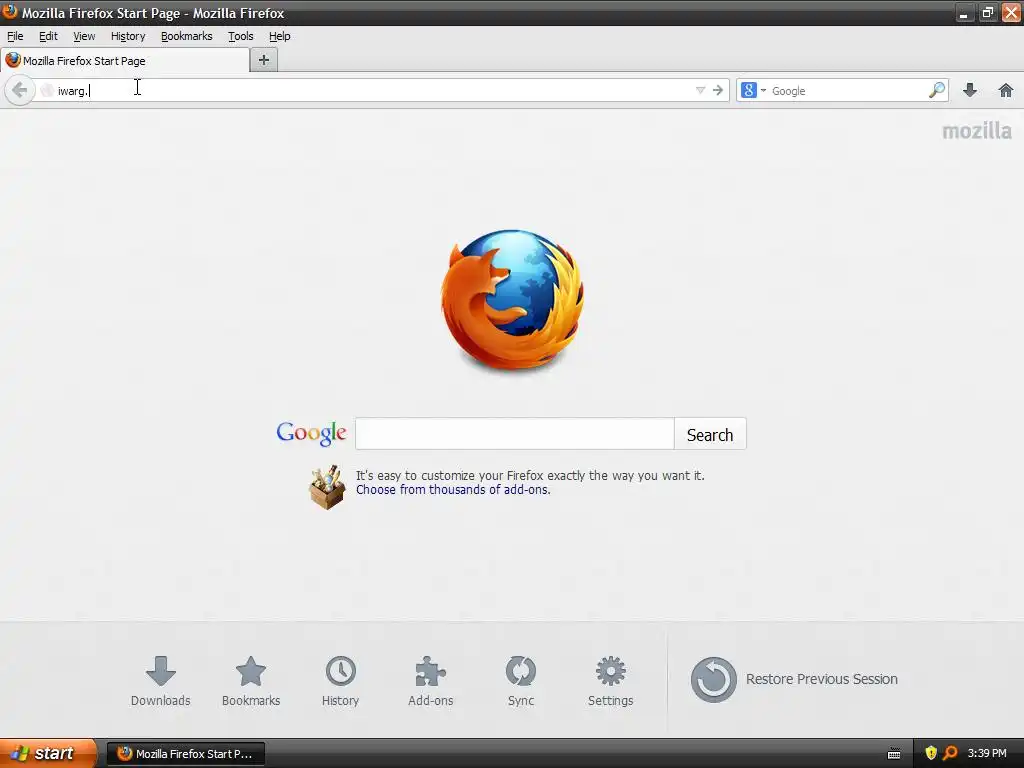Click the large Firefox logo
This screenshot has width=1024, height=768.
[x=513, y=299]
